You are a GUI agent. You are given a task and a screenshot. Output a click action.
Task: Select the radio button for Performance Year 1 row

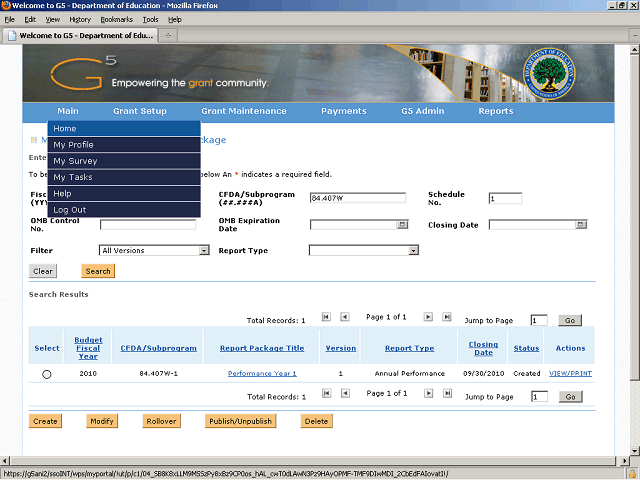coord(47,374)
